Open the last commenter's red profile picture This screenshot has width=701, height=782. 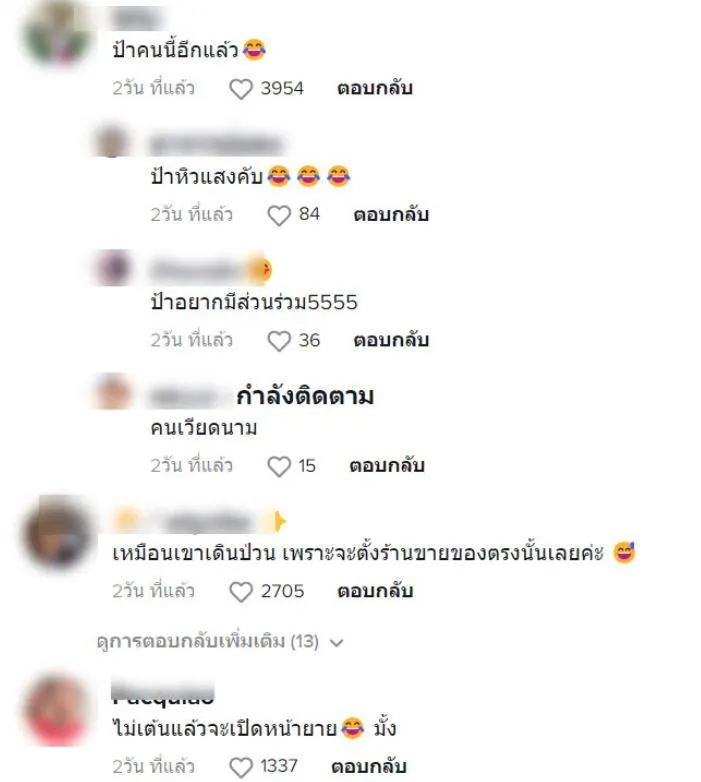pos(58,710)
